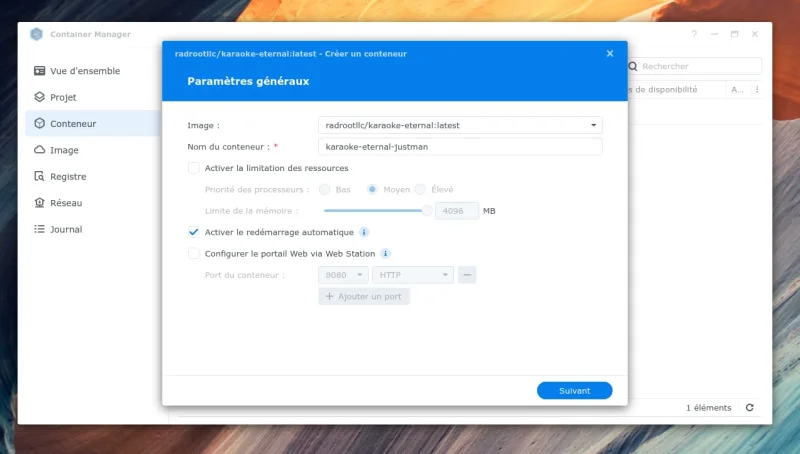Open Vue d'ensemble in sidebar

(93, 71)
